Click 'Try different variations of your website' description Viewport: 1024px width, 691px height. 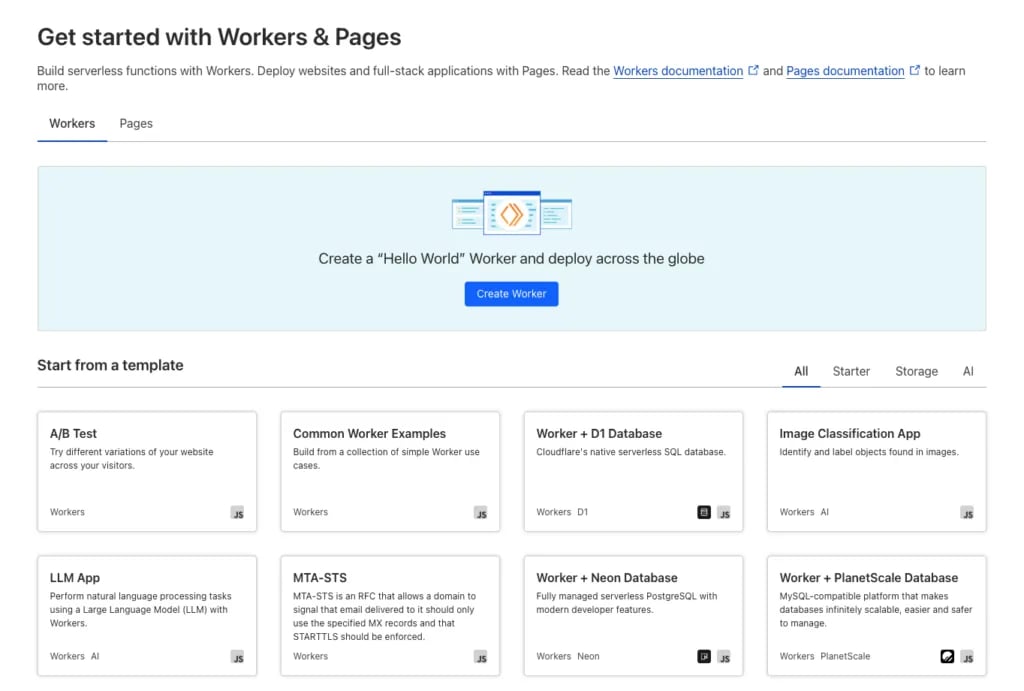[x=131, y=458]
